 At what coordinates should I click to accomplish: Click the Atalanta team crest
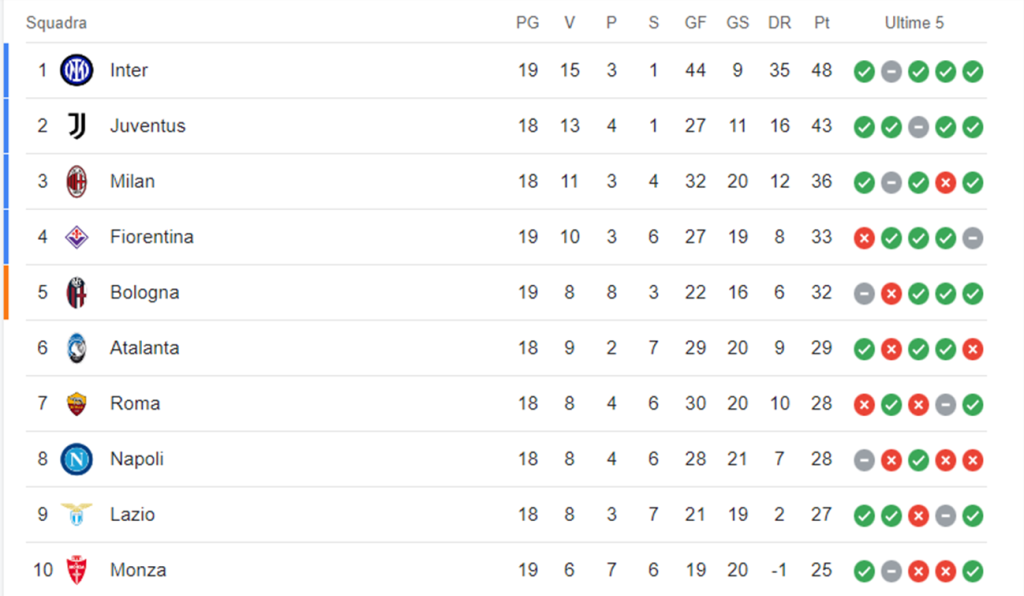click(x=76, y=348)
